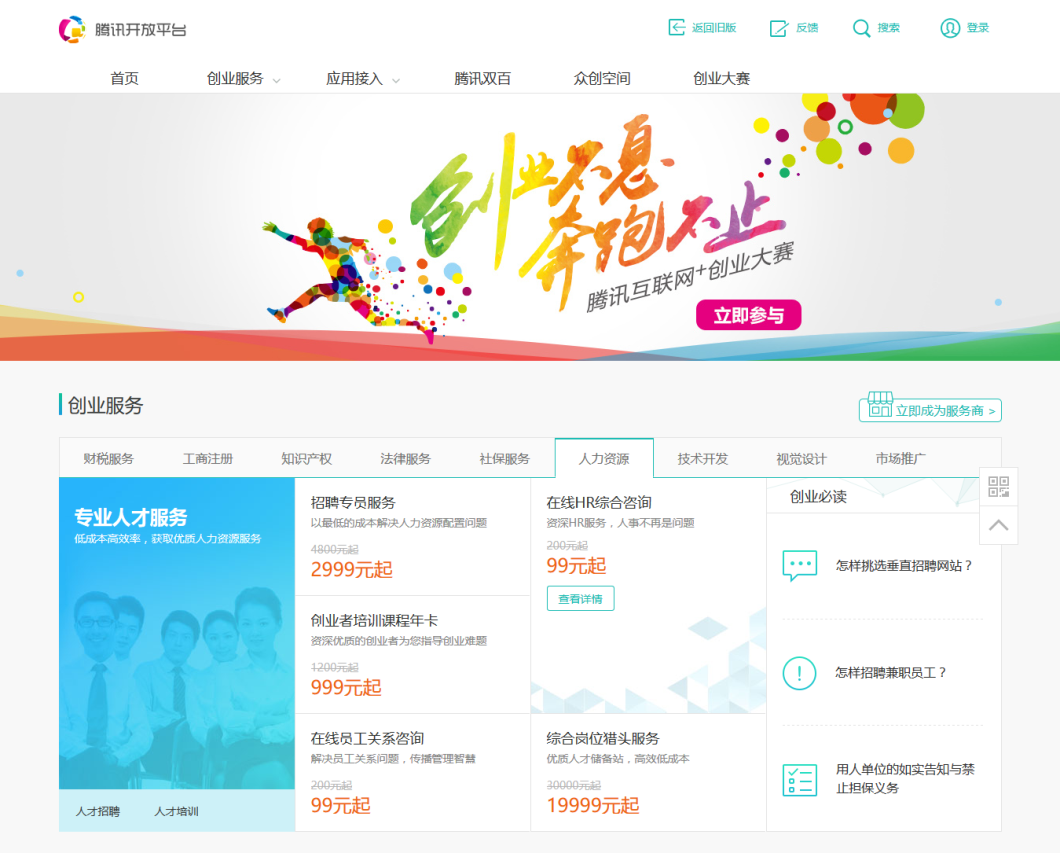
Task: Click the 反馈 feedback edit icon
Action: [779, 28]
